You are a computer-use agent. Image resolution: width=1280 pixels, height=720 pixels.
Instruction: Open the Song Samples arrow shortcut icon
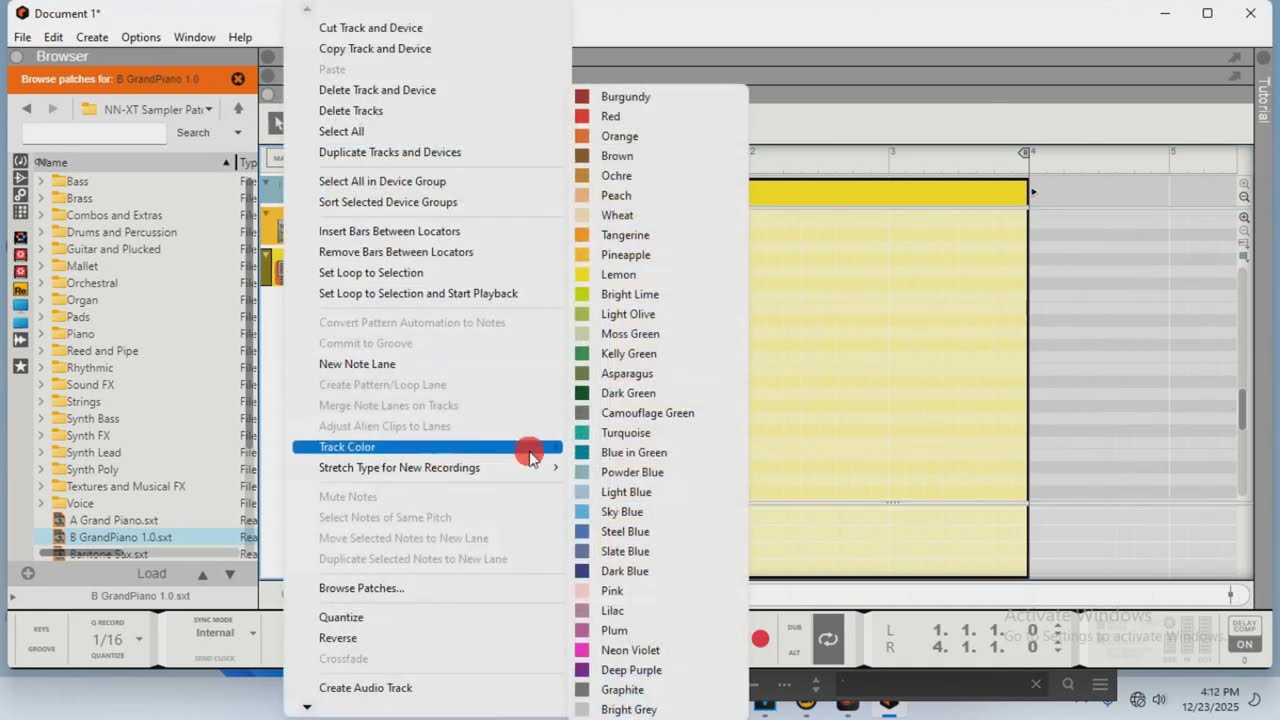tap(20, 340)
